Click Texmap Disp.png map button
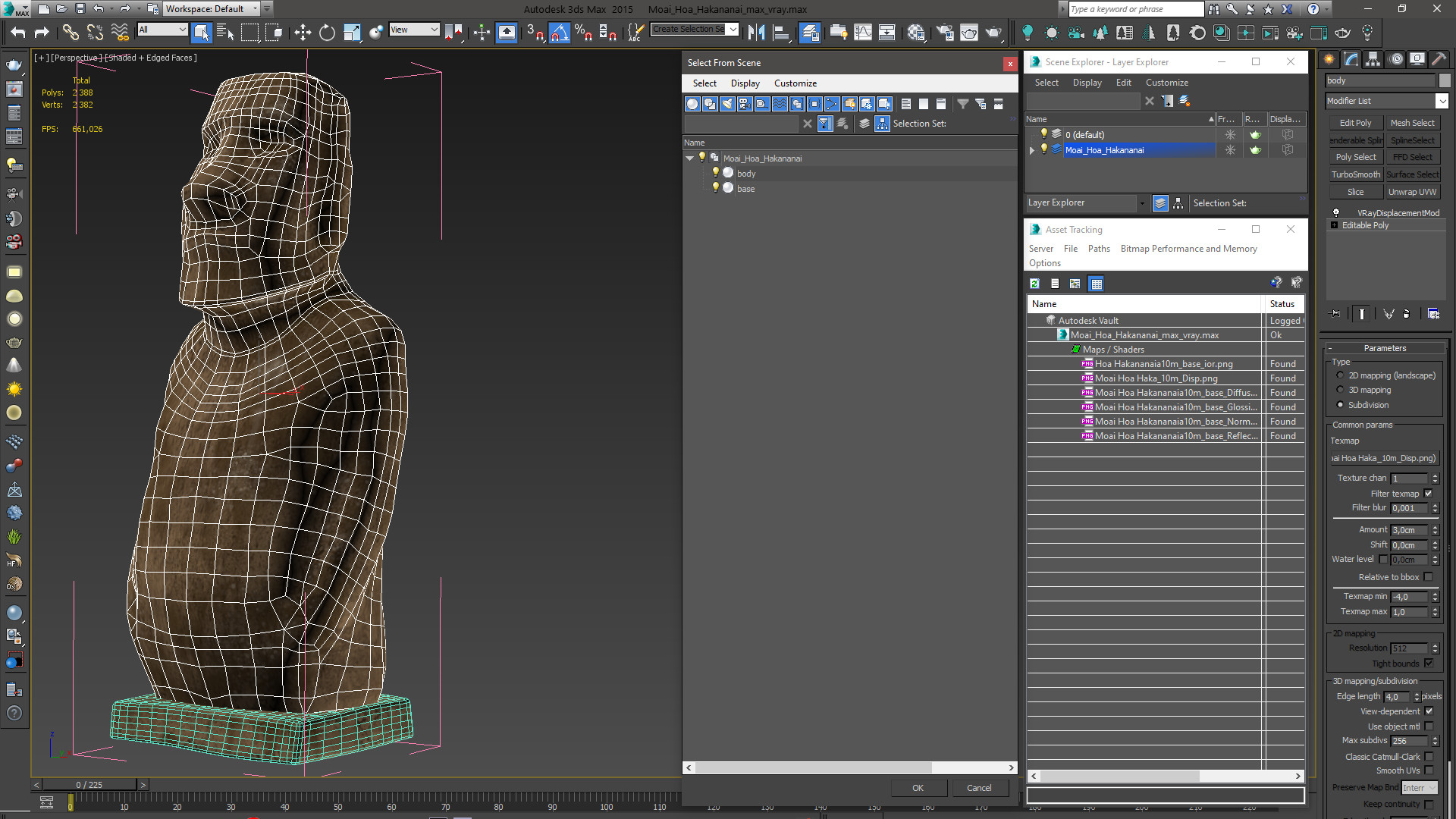 tap(1384, 458)
